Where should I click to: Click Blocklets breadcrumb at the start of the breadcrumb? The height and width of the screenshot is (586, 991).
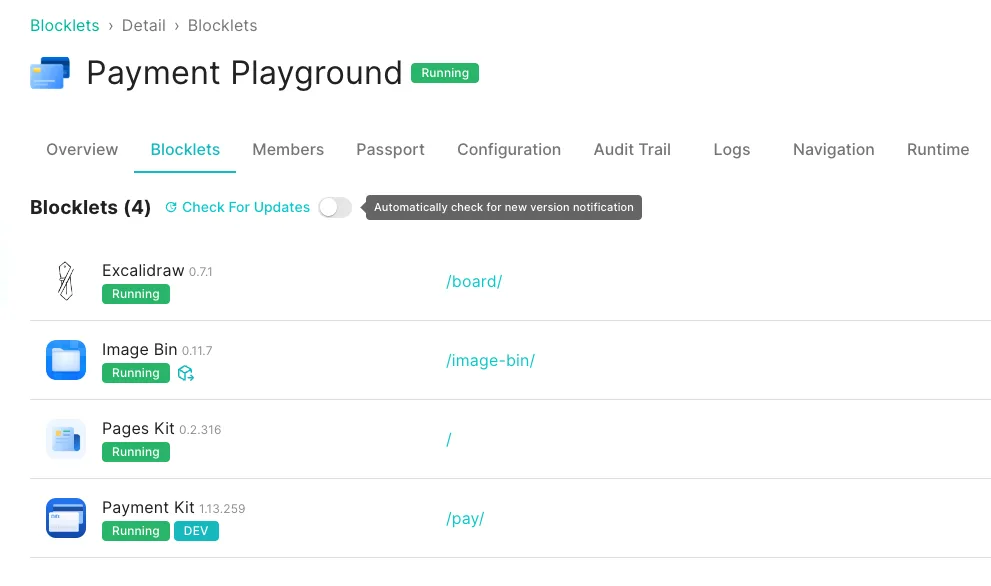(64, 25)
